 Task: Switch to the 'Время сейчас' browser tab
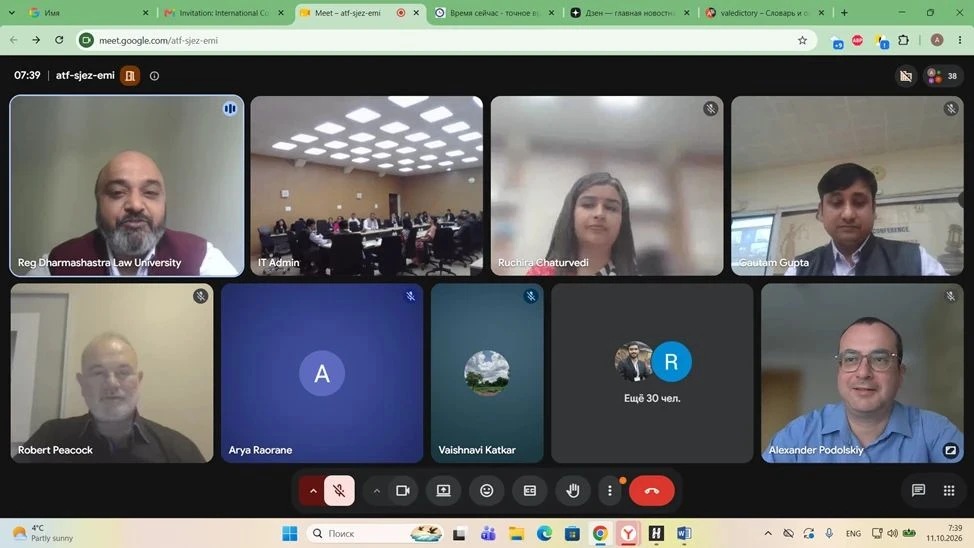tap(495, 12)
